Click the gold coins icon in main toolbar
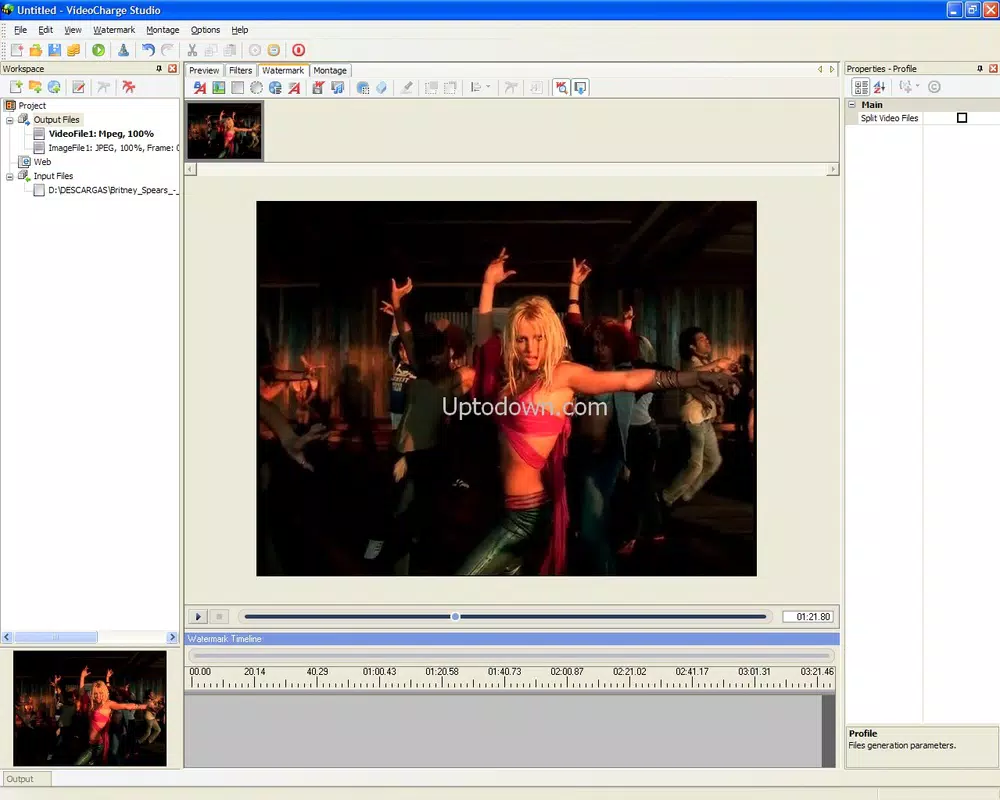The height and width of the screenshot is (800, 1000). (74, 50)
